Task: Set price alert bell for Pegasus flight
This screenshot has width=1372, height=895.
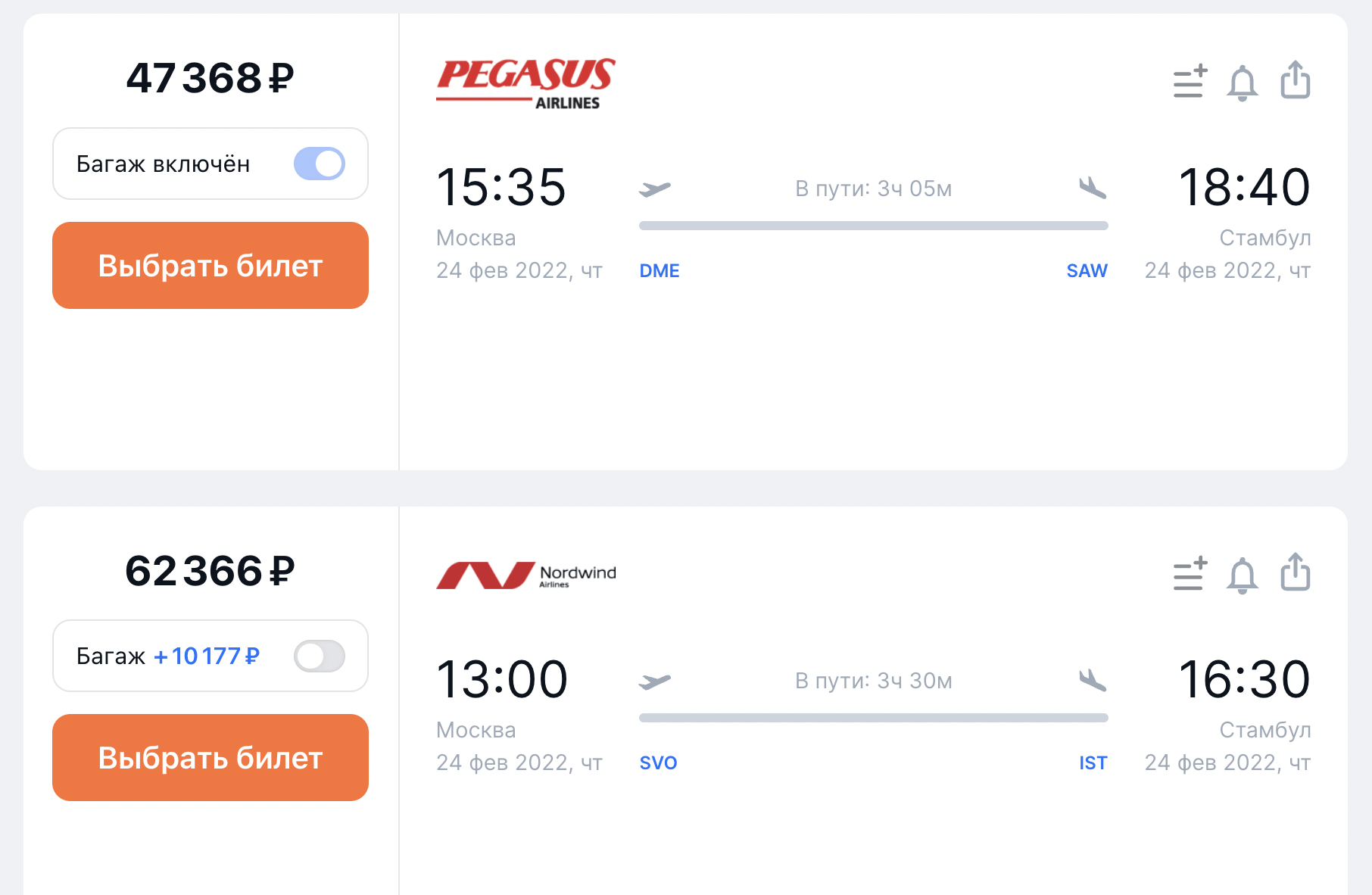Action: click(1243, 82)
